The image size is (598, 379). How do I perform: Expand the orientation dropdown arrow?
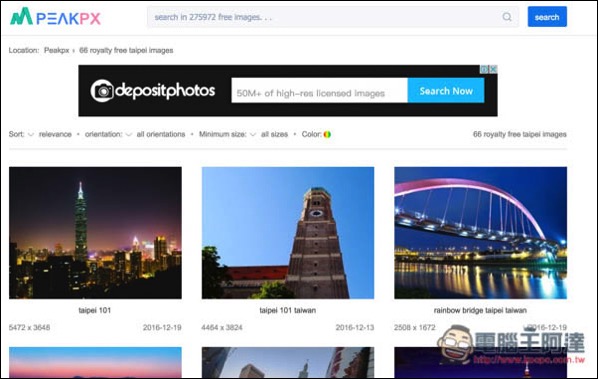point(129,134)
